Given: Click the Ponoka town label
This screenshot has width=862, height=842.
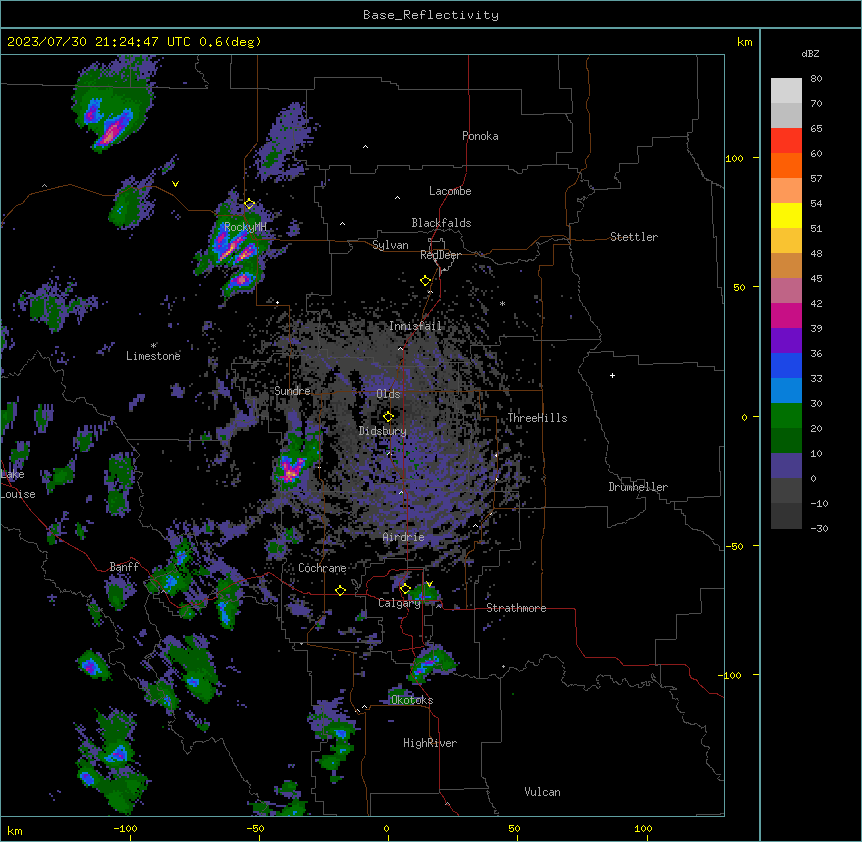Looking at the screenshot, I should tap(480, 136).
